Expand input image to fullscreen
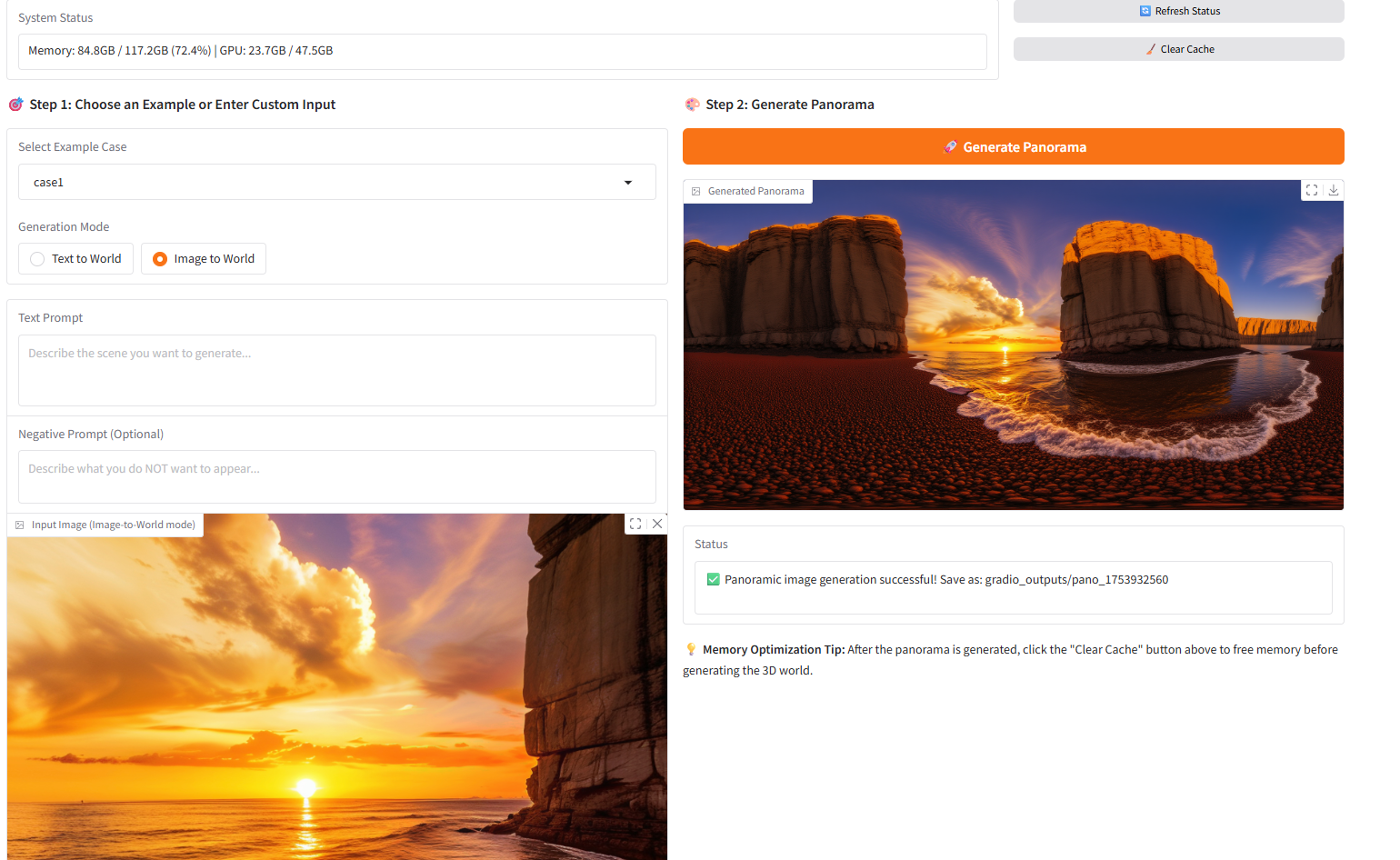Screen dimensions: 1400x860 (x=635, y=524)
